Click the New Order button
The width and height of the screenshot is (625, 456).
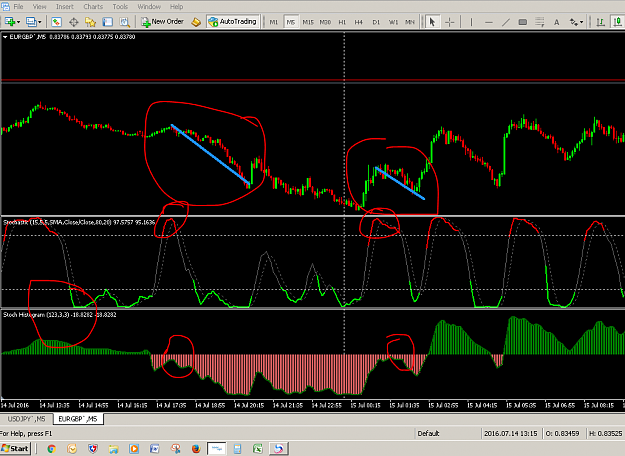(x=162, y=22)
